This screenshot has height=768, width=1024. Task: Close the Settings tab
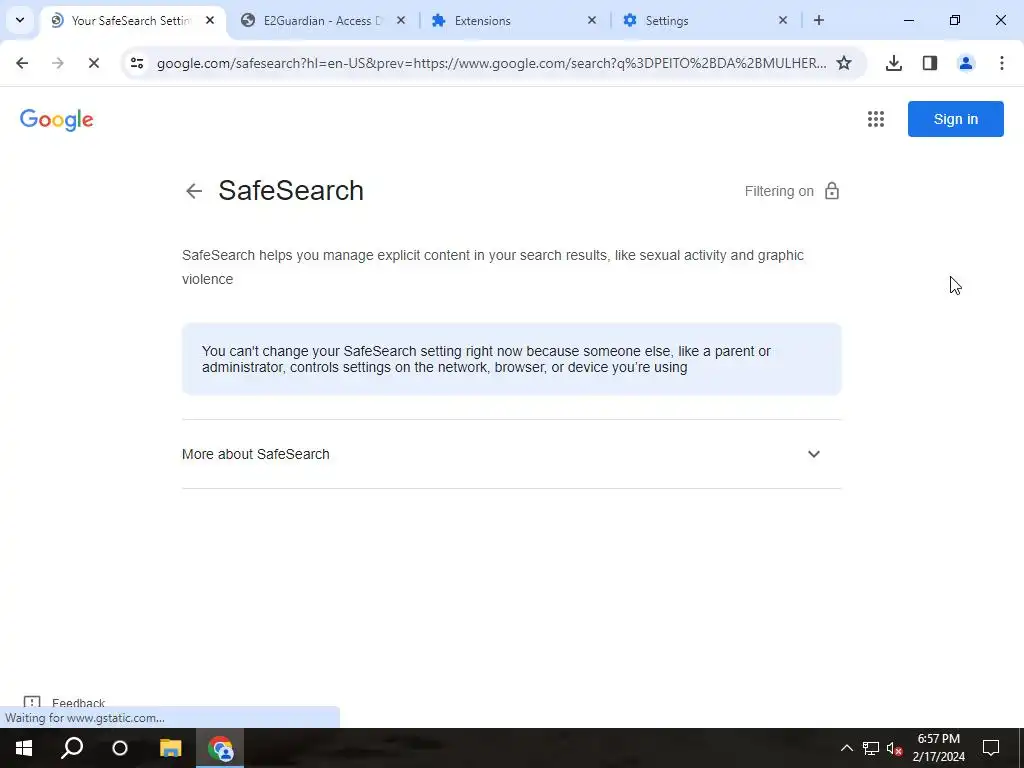click(783, 20)
